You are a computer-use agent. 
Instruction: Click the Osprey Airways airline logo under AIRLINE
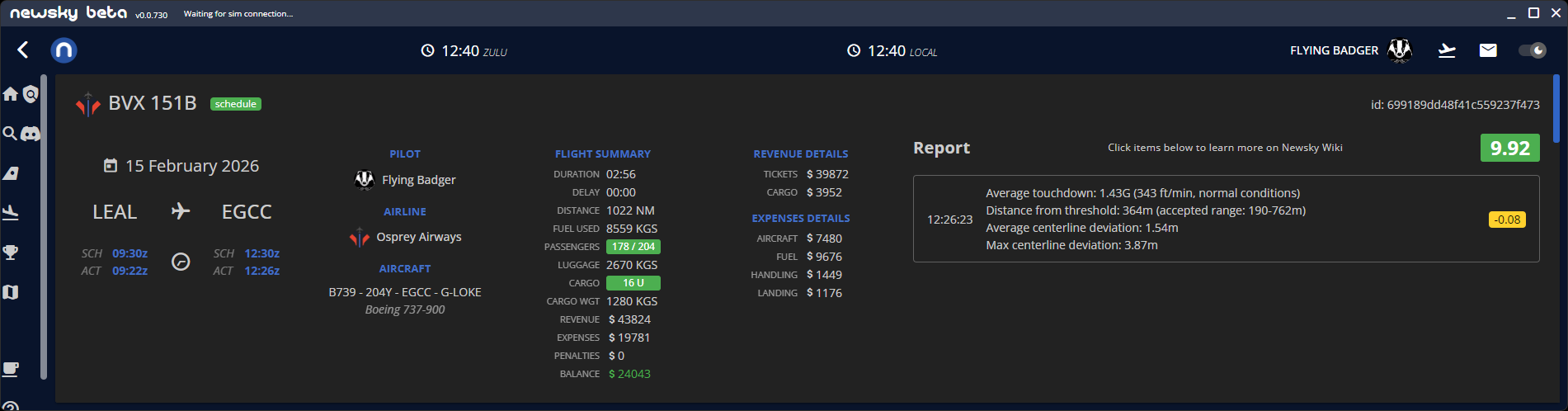click(x=360, y=237)
